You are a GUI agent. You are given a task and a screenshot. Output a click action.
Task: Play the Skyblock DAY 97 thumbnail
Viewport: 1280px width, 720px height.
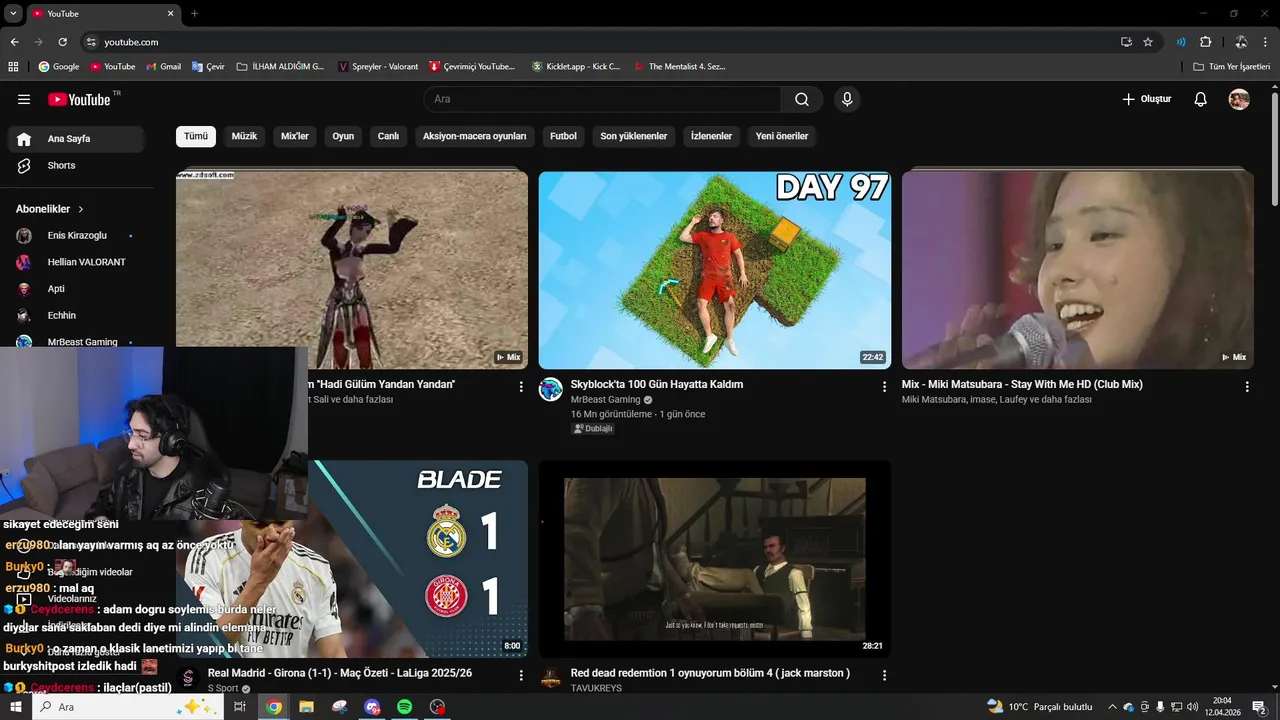pos(715,270)
